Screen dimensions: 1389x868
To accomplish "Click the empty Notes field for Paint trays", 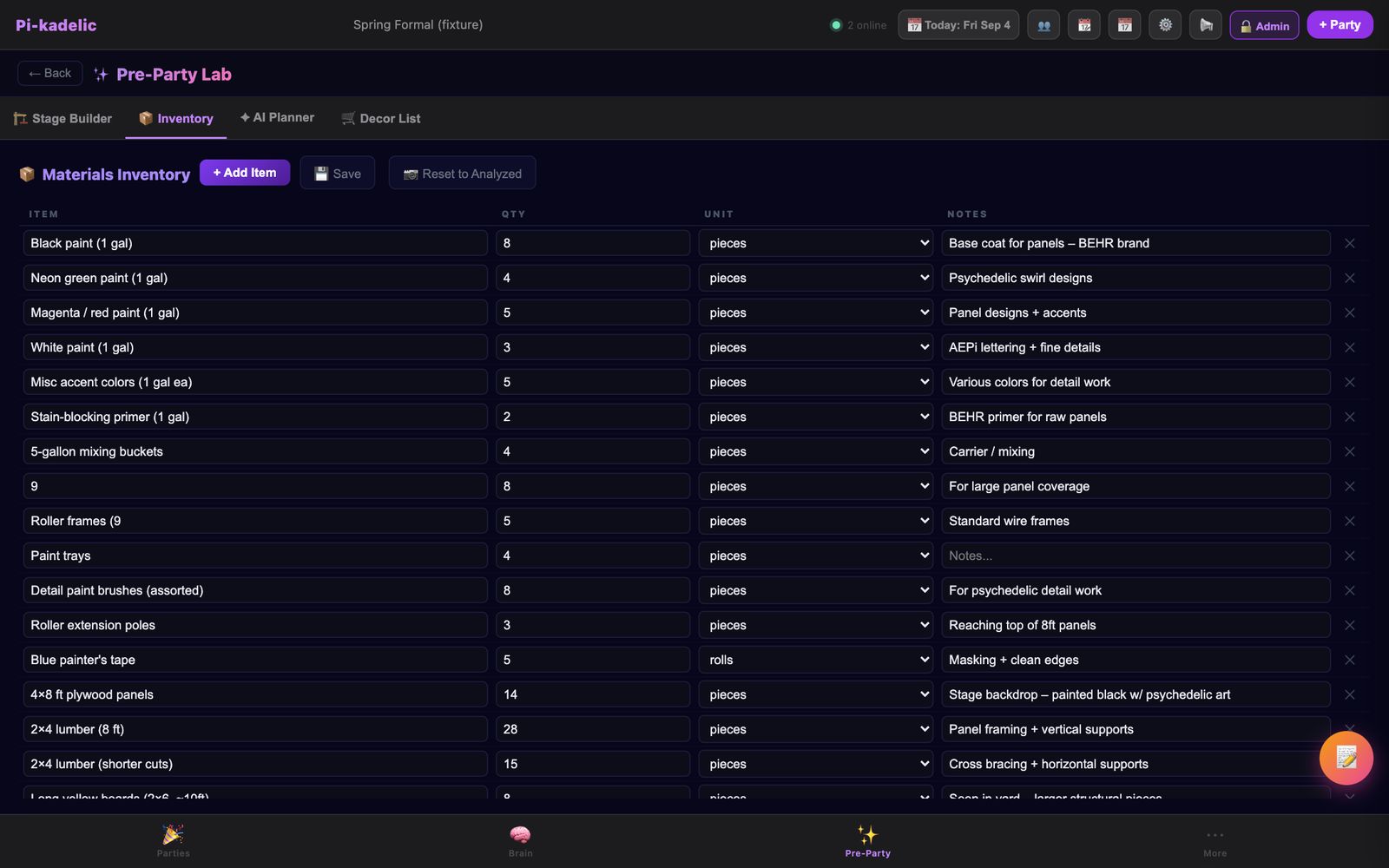I will (1136, 556).
